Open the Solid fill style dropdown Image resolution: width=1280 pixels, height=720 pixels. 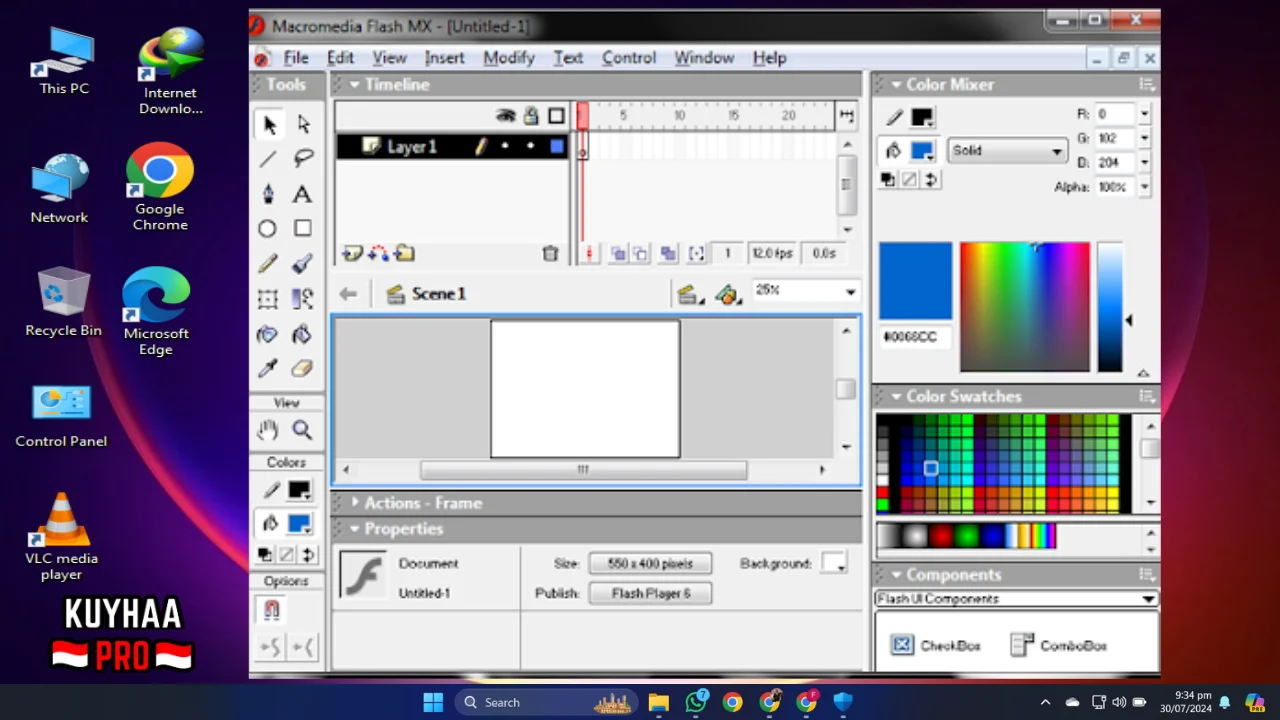(x=1056, y=151)
